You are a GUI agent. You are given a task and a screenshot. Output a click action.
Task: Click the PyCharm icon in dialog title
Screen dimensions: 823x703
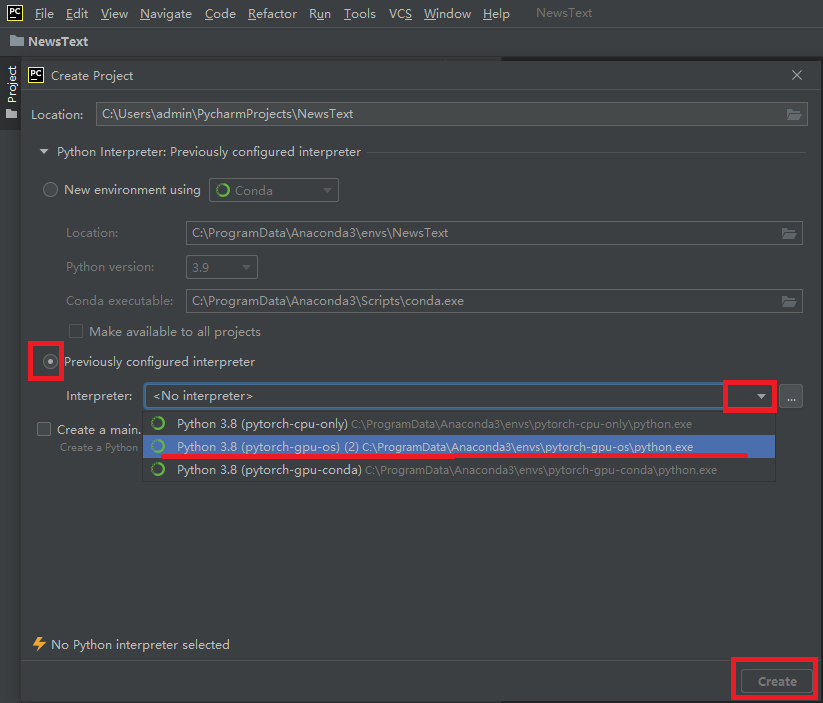[36, 75]
